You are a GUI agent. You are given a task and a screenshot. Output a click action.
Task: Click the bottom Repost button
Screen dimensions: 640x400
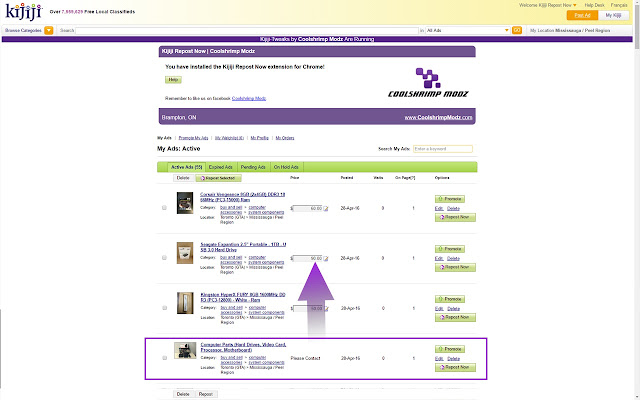[206, 394]
